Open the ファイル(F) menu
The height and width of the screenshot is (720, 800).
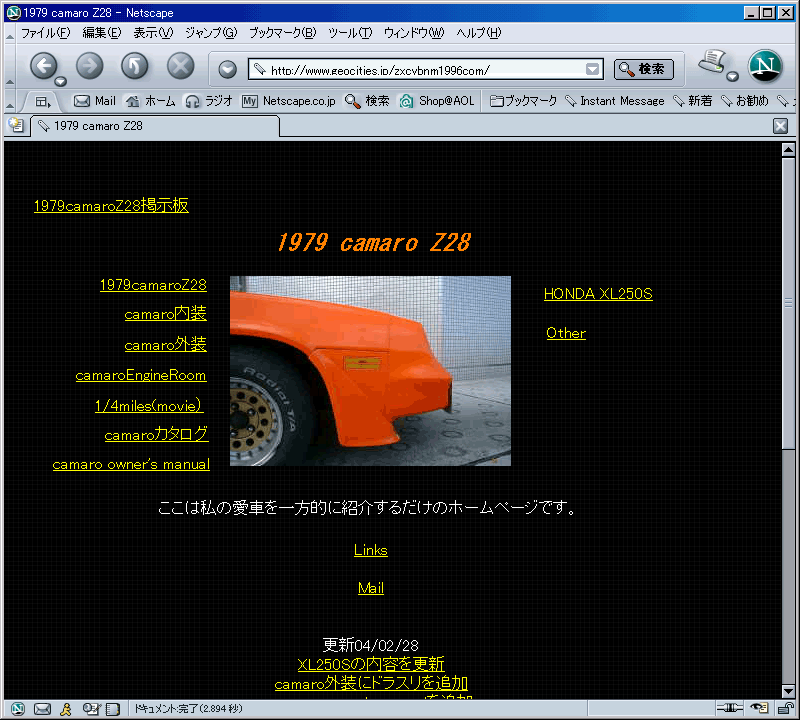pos(45,33)
